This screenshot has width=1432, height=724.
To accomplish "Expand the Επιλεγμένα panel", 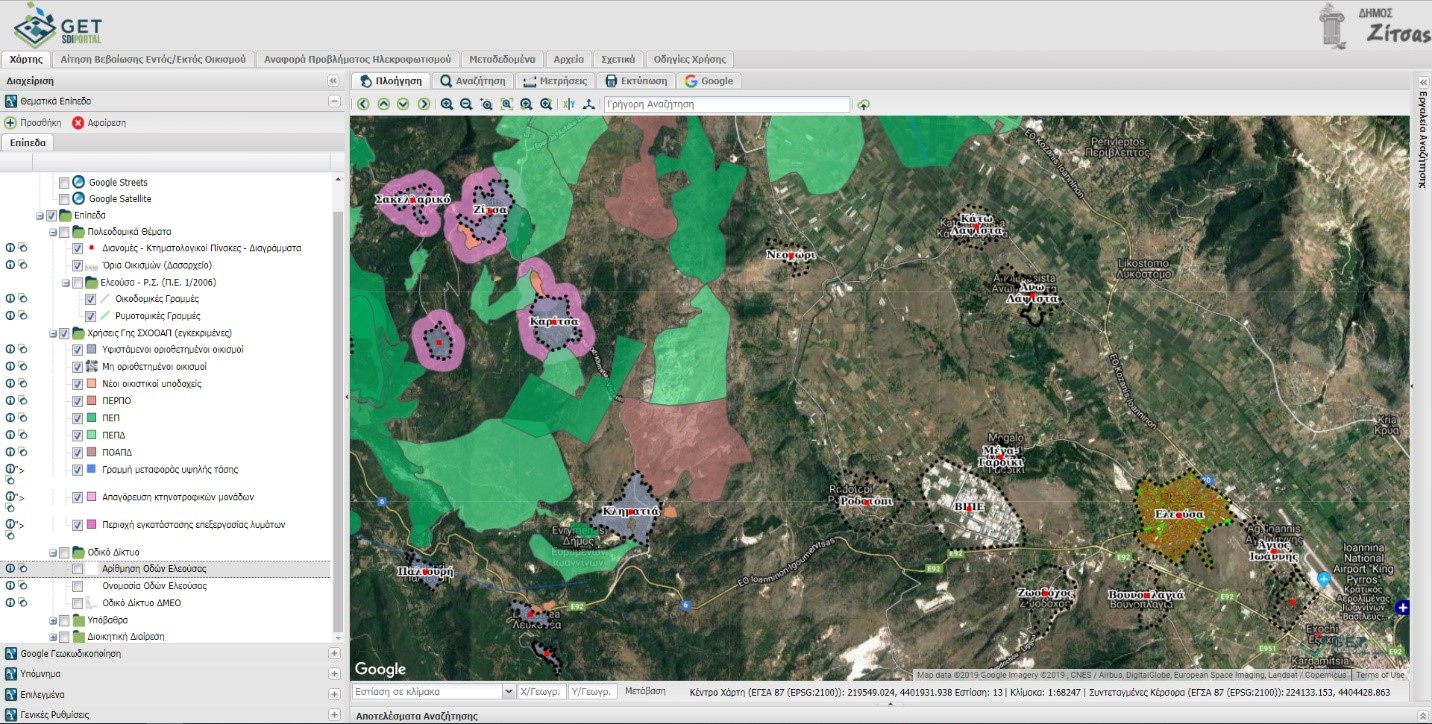I will point(334,693).
